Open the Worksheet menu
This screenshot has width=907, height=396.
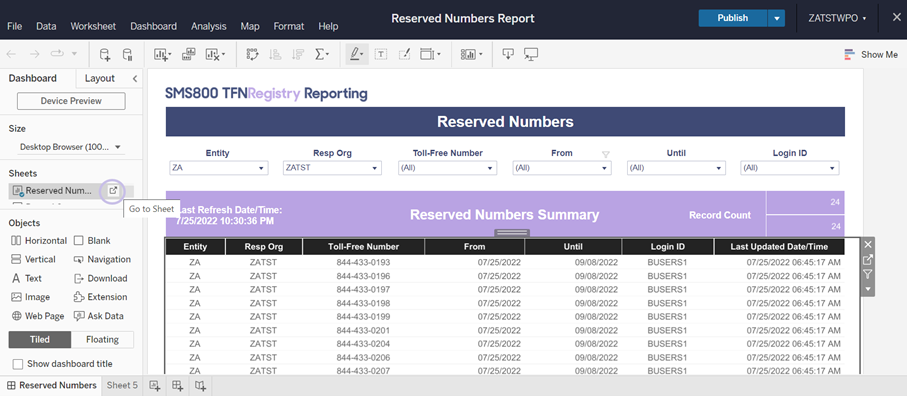(x=93, y=27)
